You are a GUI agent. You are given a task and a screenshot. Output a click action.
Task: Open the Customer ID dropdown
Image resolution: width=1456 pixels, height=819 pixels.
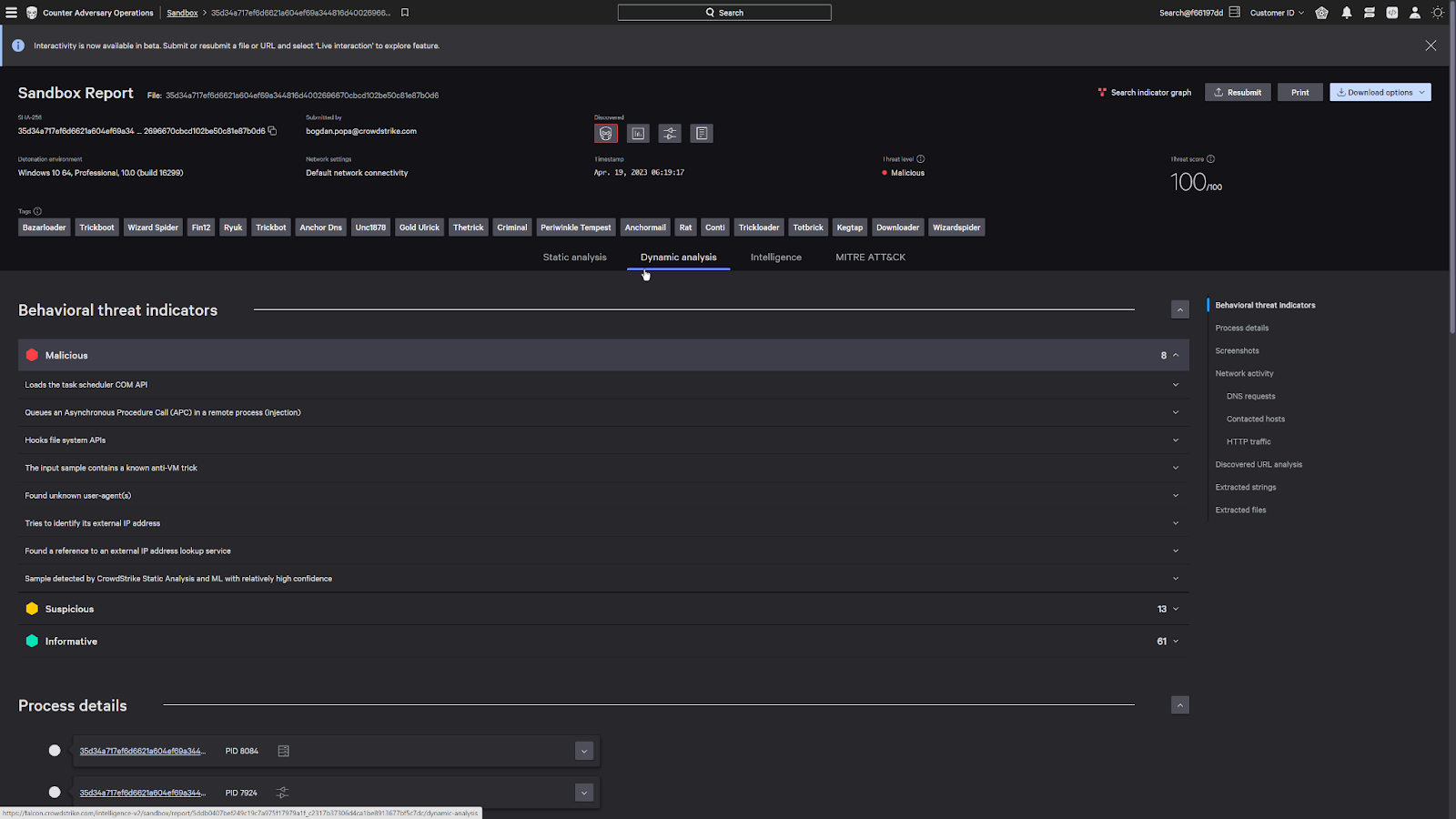pyautogui.click(x=1277, y=13)
